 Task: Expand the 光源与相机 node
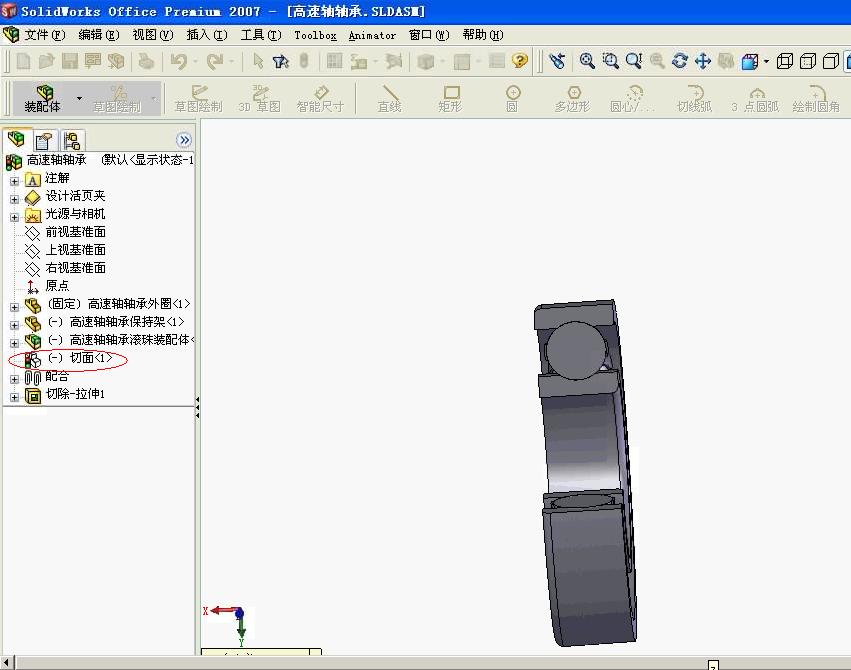click(15, 217)
